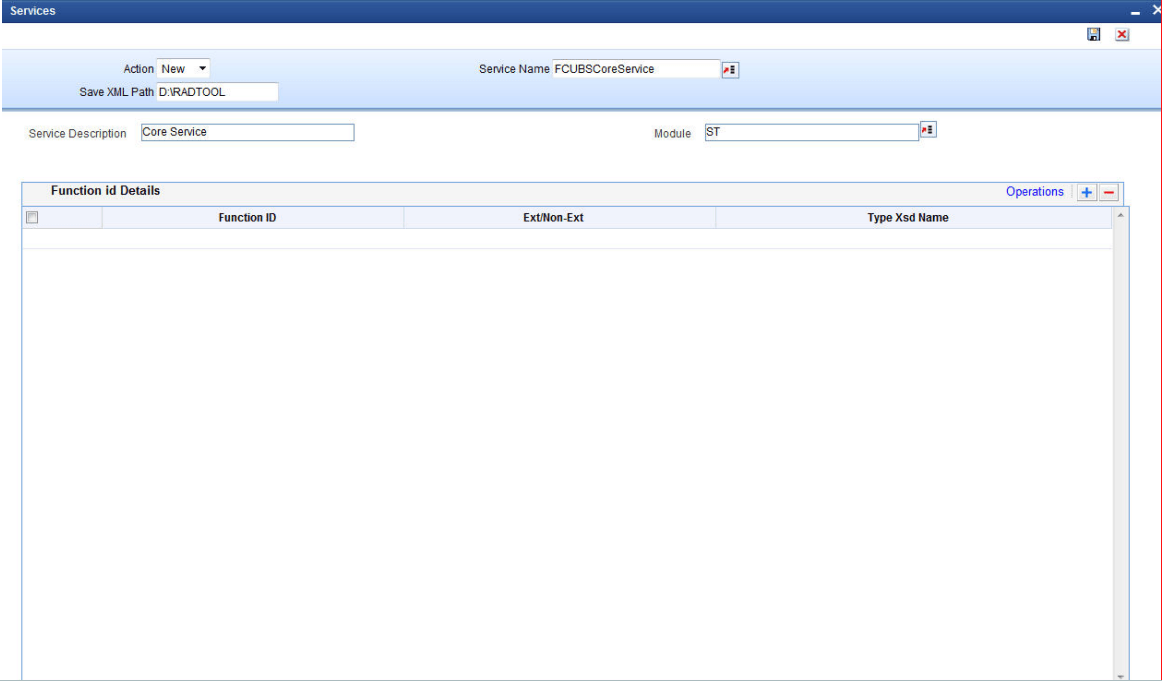Open the Service Name lookup list icon
This screenshot has height=681, width=1162.
click(x=730, y=70)
